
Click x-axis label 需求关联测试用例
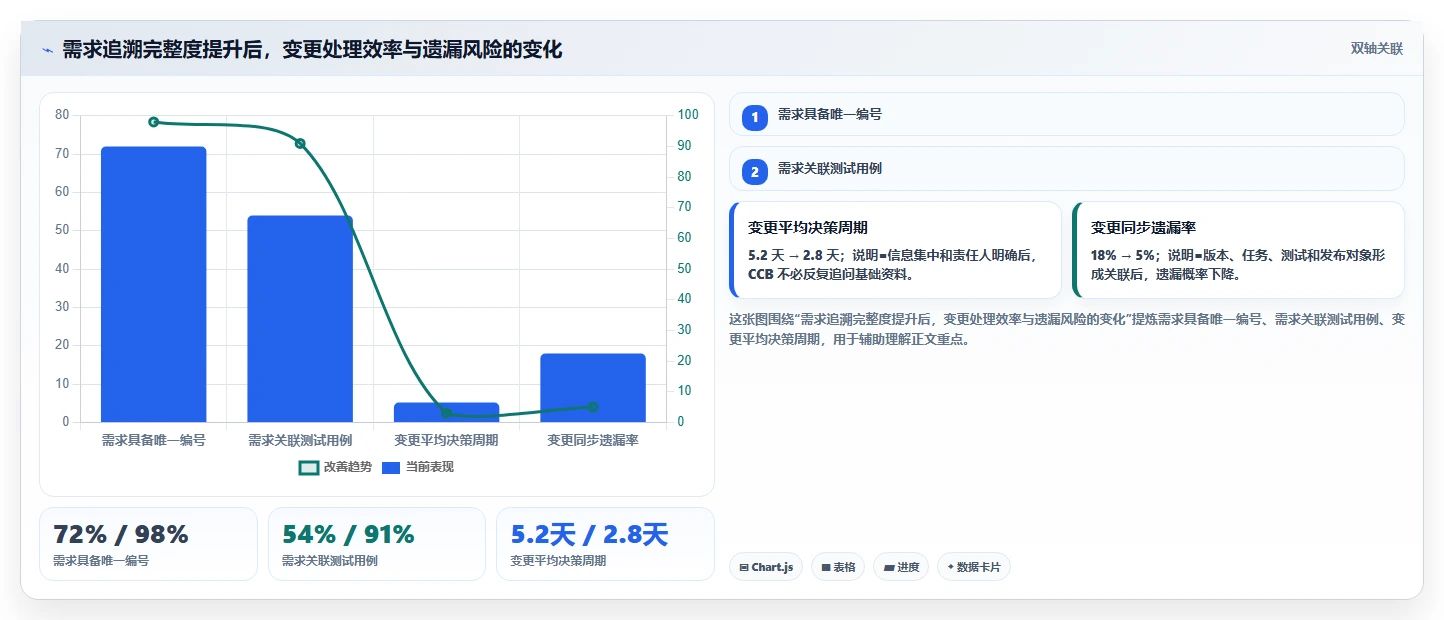point(300,440)
